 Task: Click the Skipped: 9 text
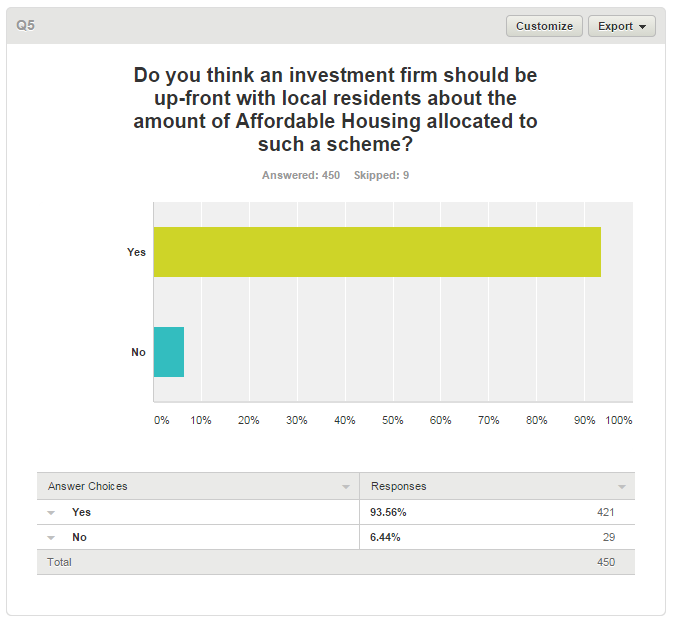(x=381, y=175)
